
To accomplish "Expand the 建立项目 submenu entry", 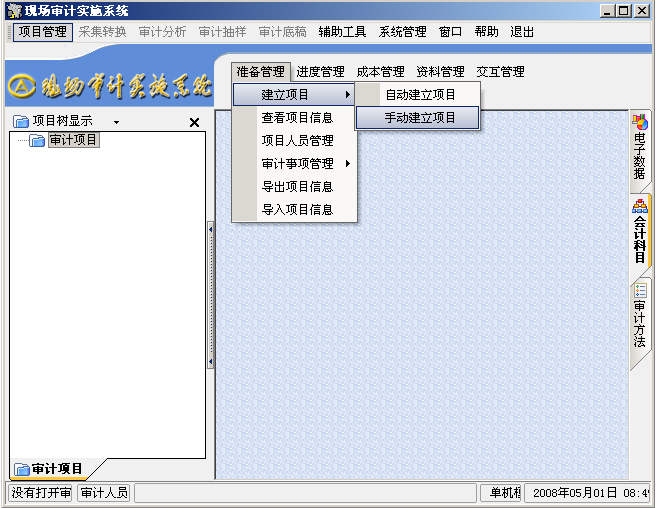I will [294, 95].
